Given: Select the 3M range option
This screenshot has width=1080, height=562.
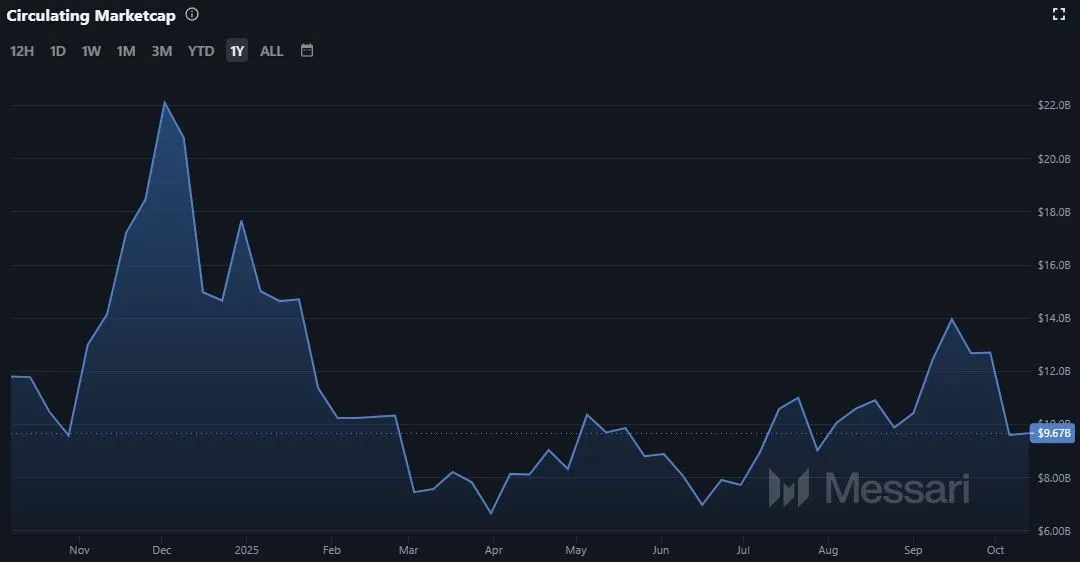Looking at the screenshot, I should pyautogui.click(x=162, y=51).
